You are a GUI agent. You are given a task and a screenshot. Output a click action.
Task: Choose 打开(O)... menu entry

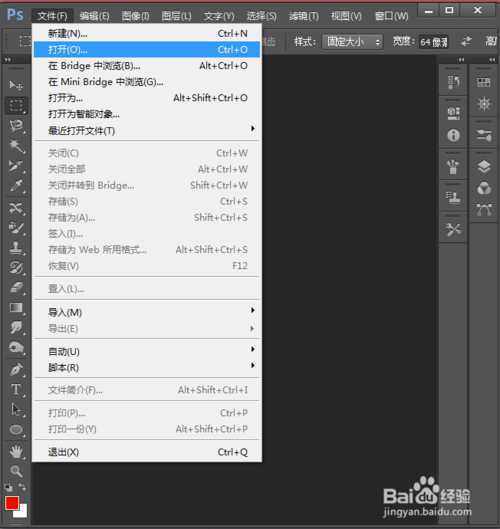[x=146, y=50]
